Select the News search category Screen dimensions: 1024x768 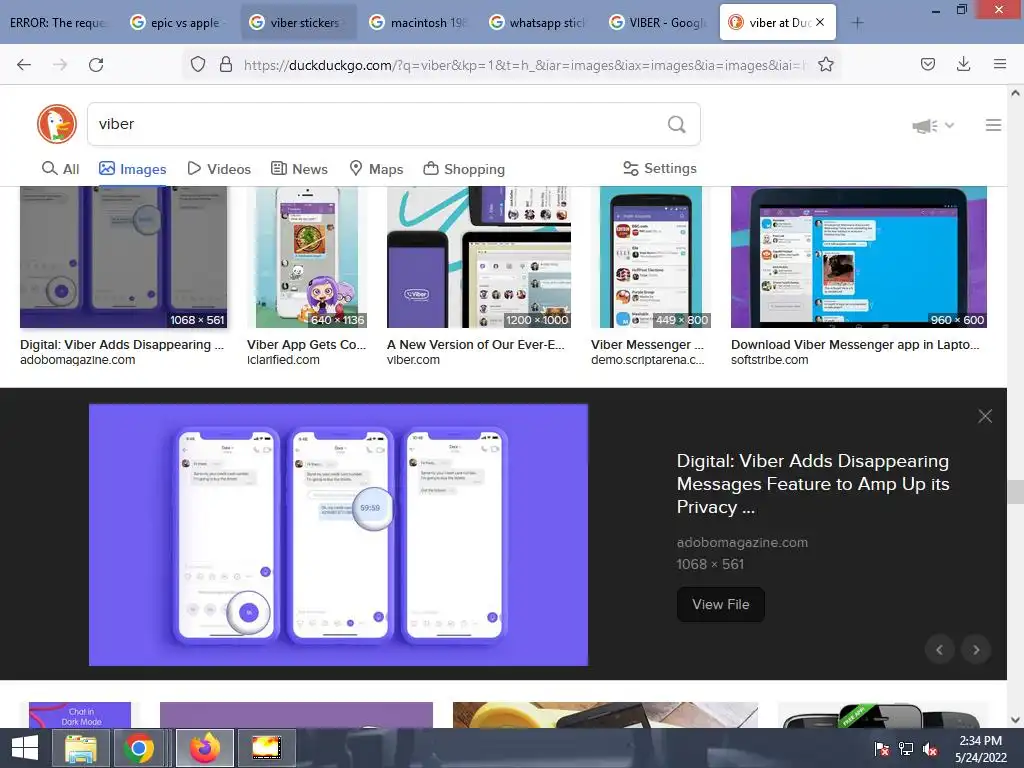click(299, 168)
